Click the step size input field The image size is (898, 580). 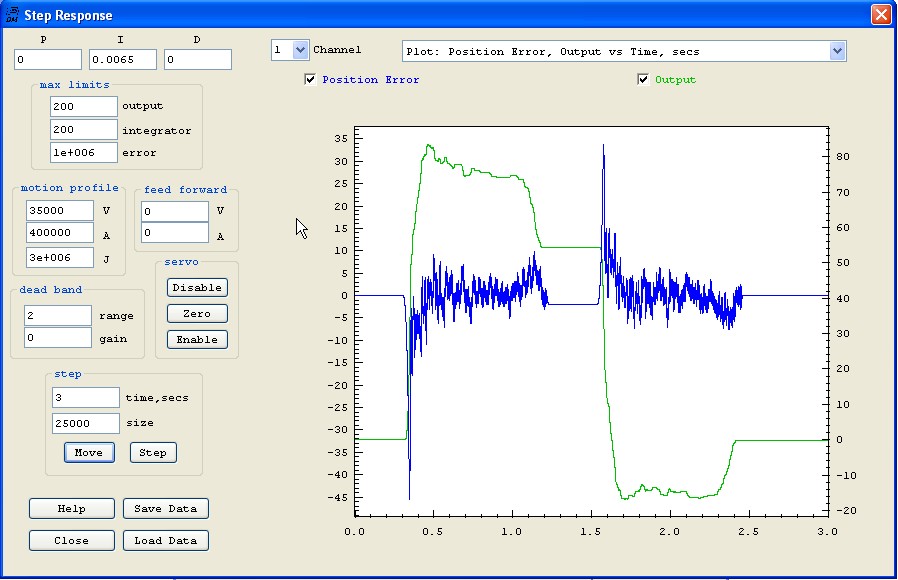pos(85,423)
